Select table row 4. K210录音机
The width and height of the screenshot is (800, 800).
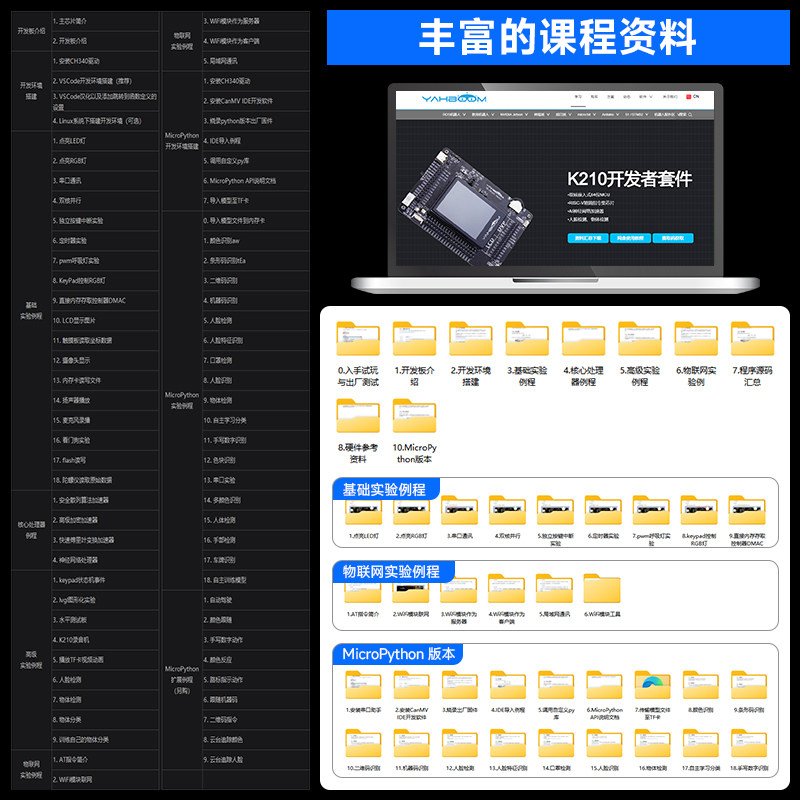105,640
